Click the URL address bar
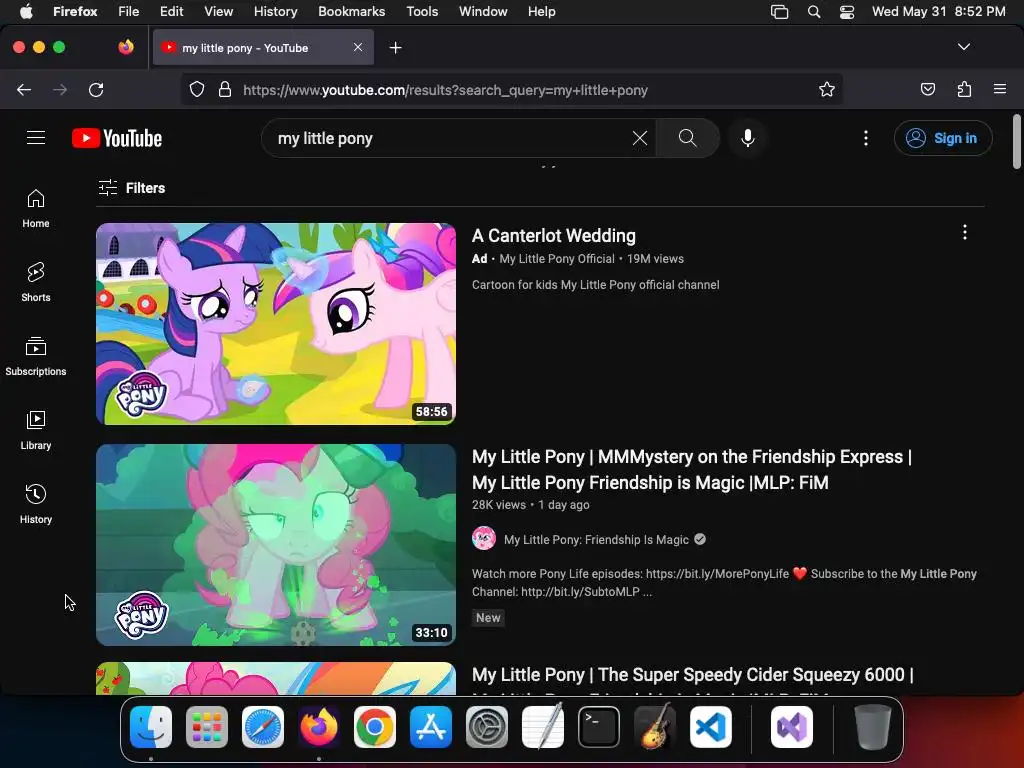1024x768 pixels. 511,89
